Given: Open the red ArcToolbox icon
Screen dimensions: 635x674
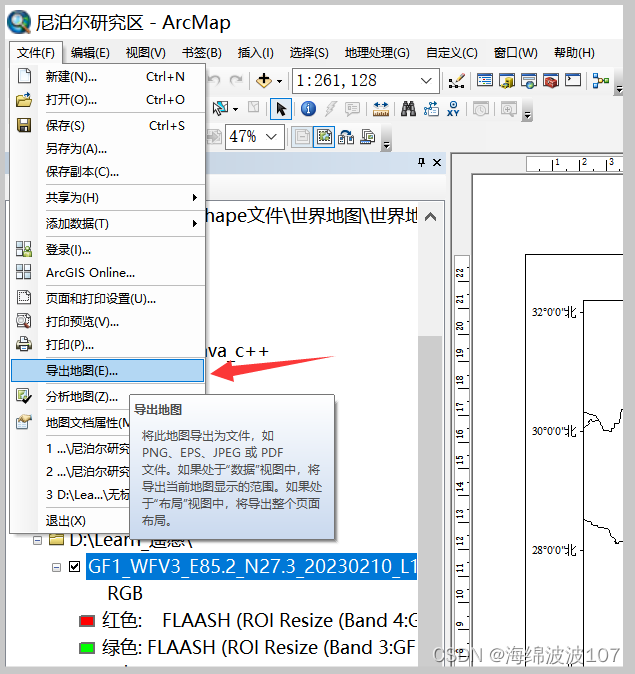Looking at the screenshot, I should pyautogui.click(x=551, y=80).
